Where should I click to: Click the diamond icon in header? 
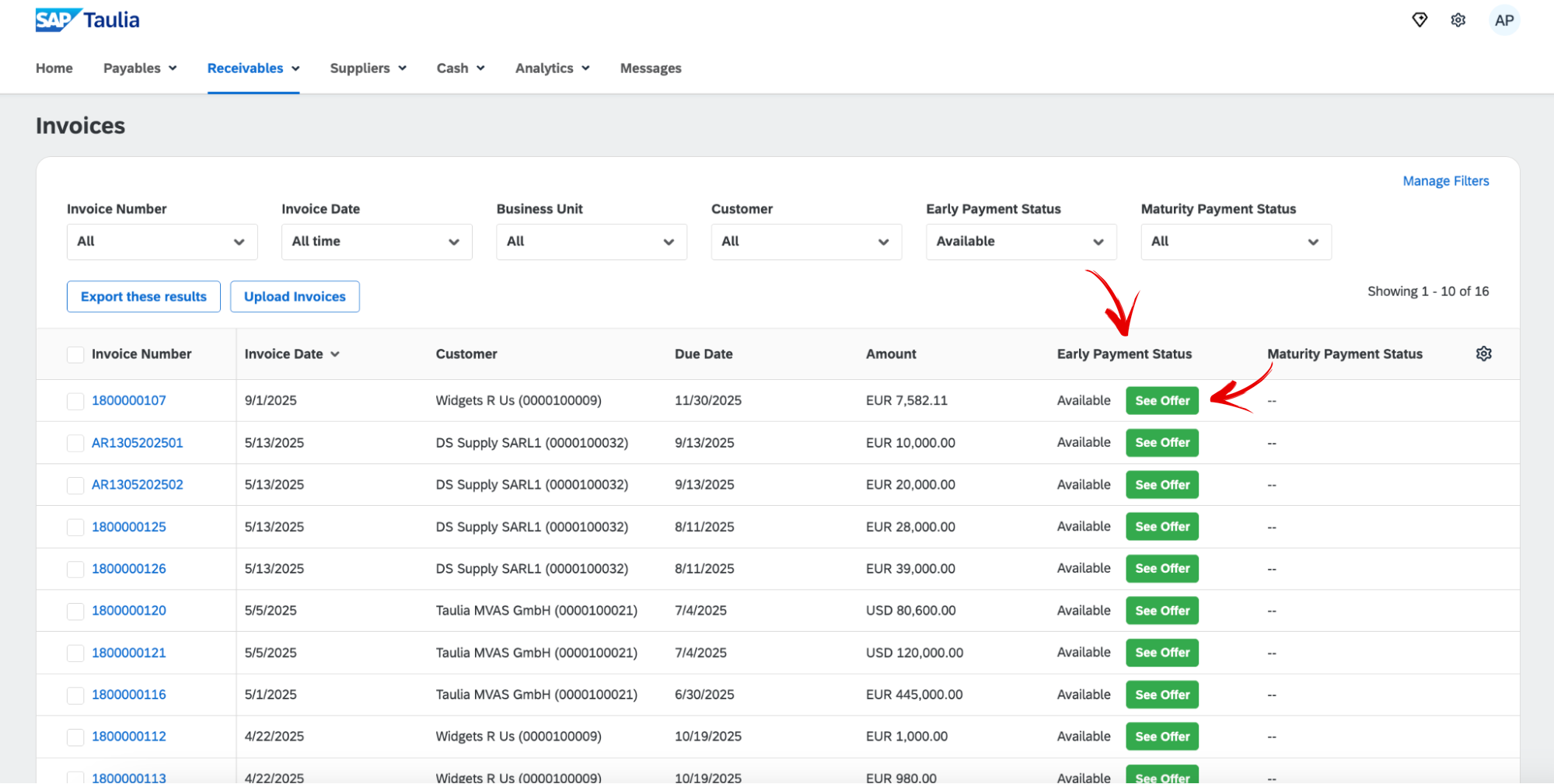(x=1420, y=20)
